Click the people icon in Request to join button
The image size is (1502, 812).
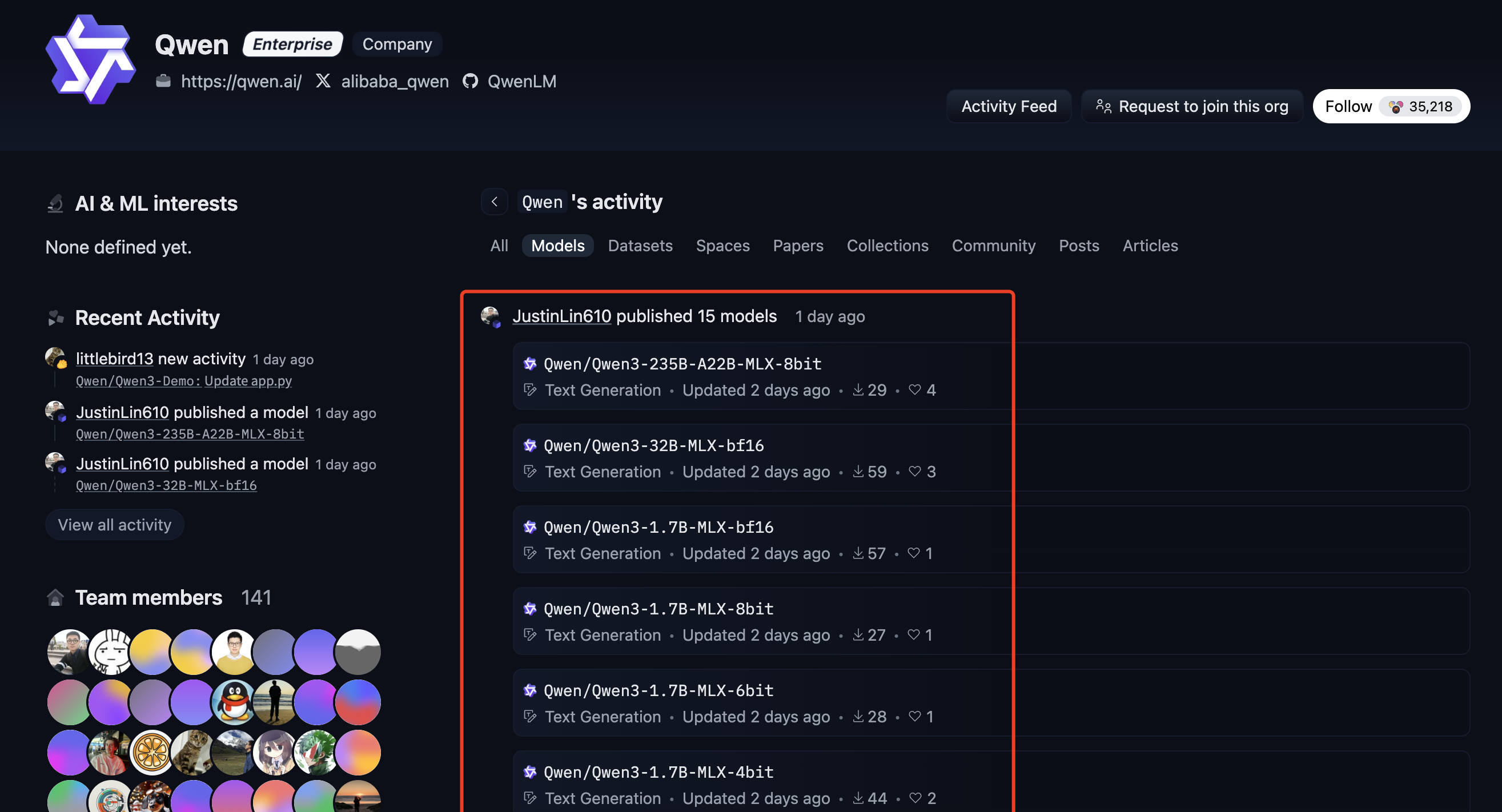[1103, 106]
